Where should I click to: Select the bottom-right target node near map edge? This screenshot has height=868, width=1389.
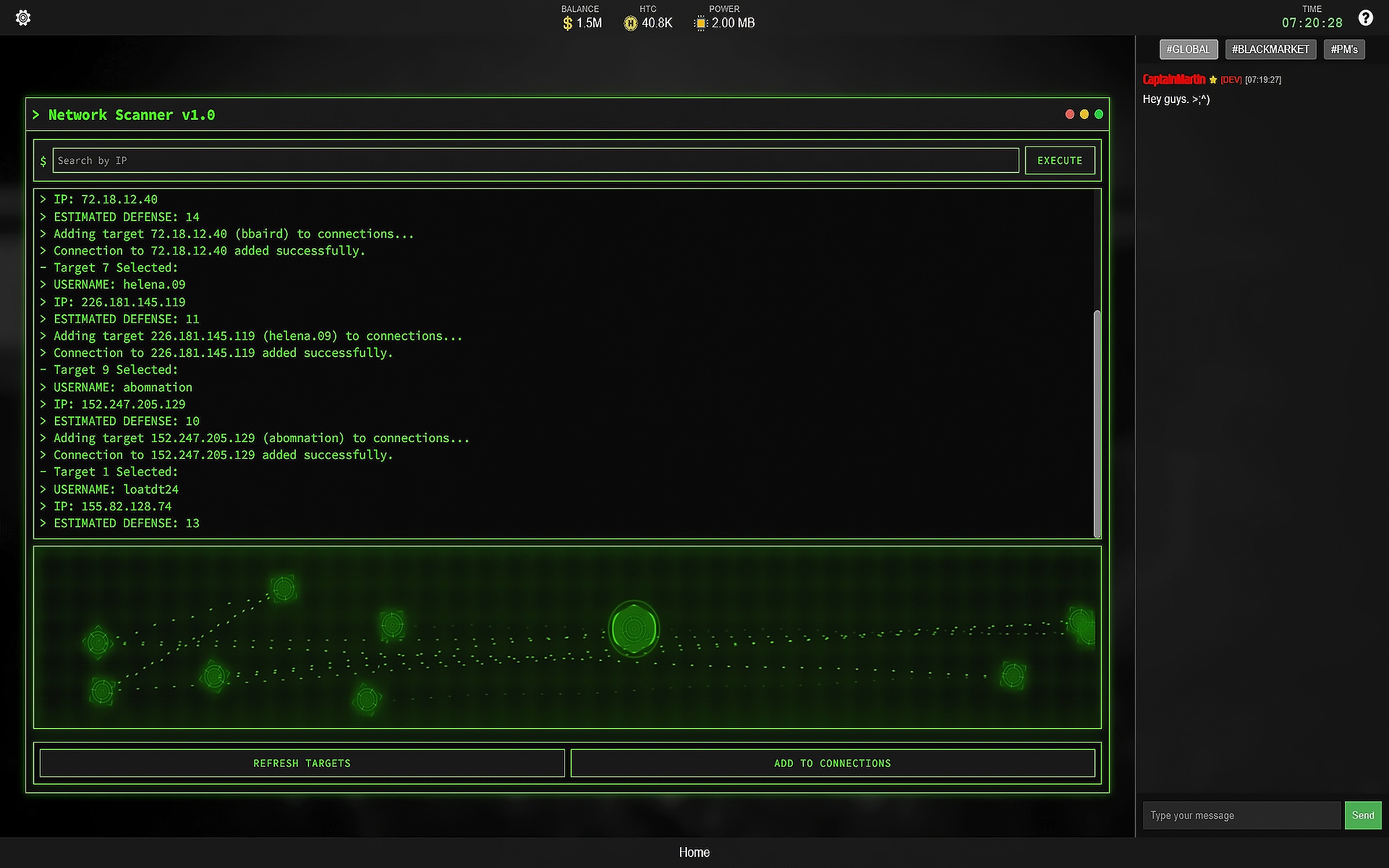pyautogui.click(x=1013, y=675)
